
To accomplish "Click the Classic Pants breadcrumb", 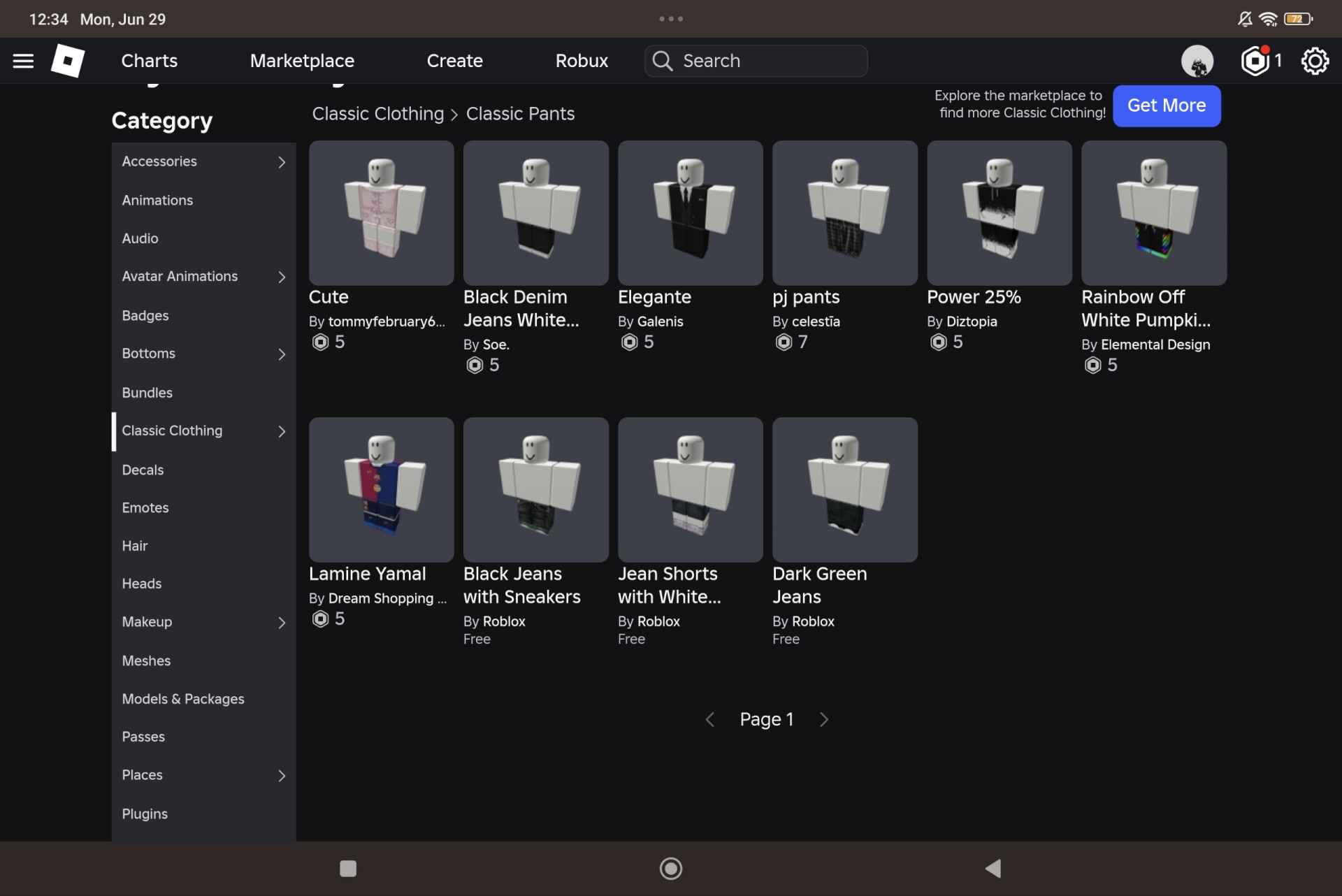I will pyautogui.click(x=520, y=114).
